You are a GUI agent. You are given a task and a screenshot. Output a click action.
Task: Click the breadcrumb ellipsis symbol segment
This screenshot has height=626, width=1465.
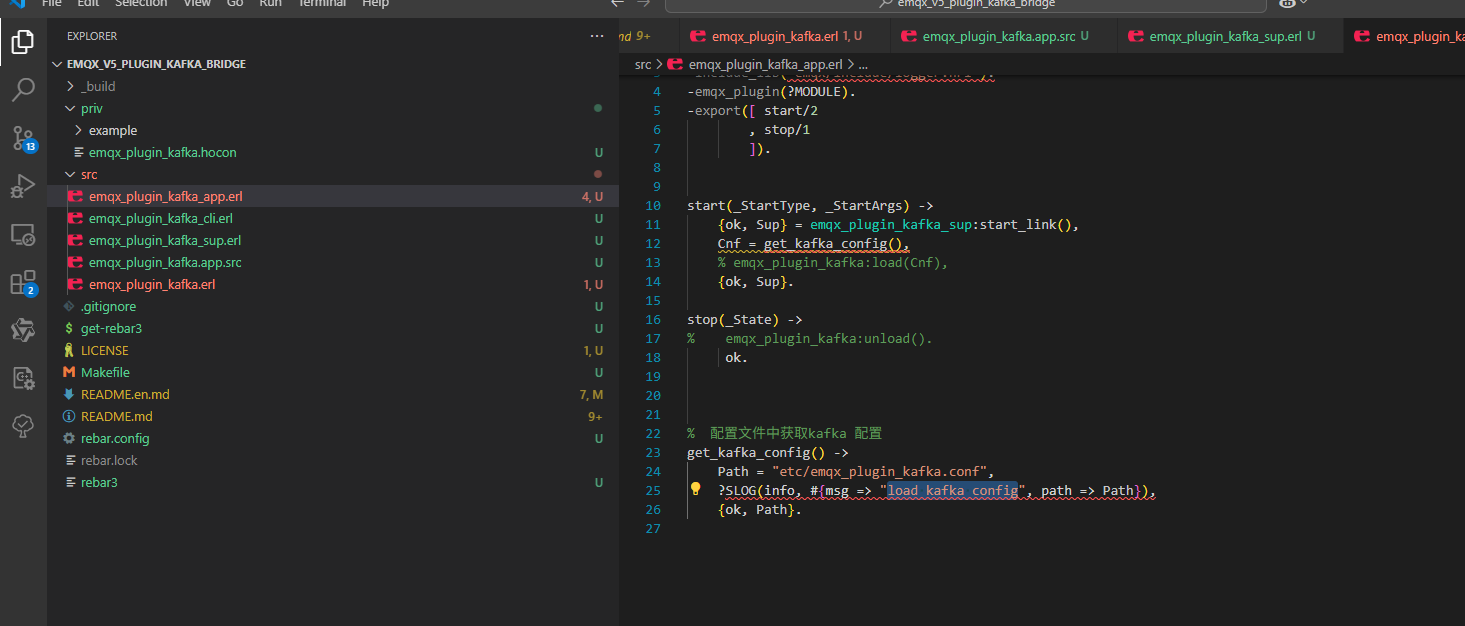point(861,64)
